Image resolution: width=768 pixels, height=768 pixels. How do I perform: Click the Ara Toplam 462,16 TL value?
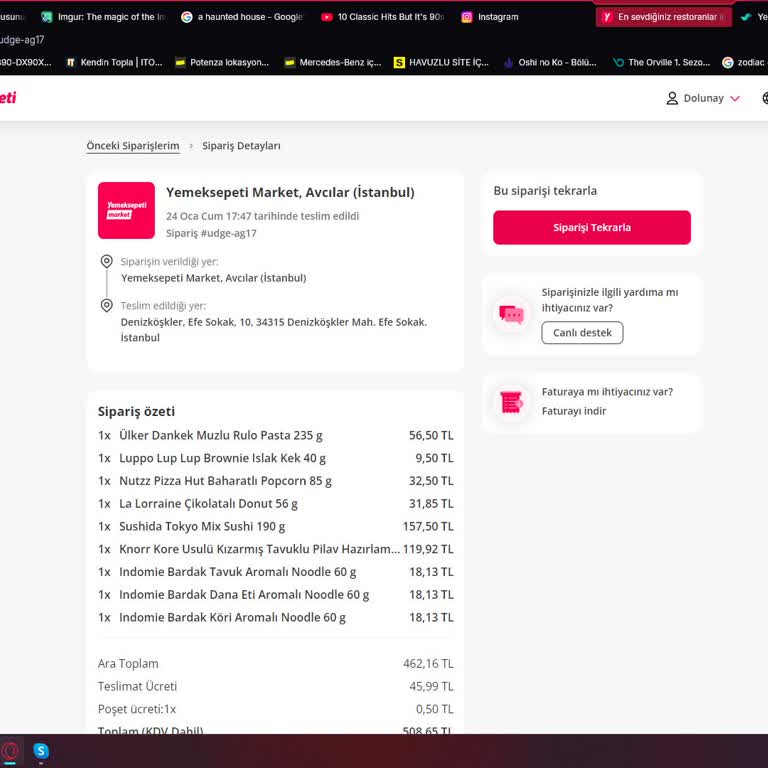point(428,664)
